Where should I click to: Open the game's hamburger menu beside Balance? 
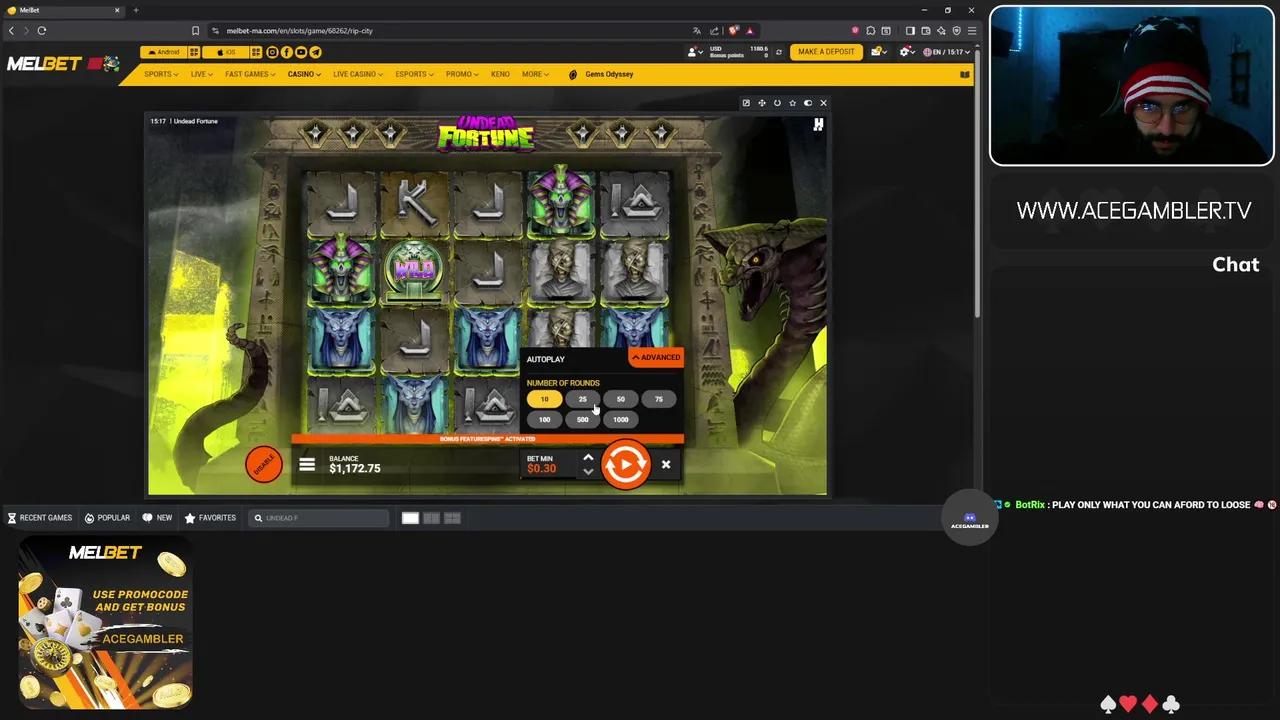pos(307,464)
